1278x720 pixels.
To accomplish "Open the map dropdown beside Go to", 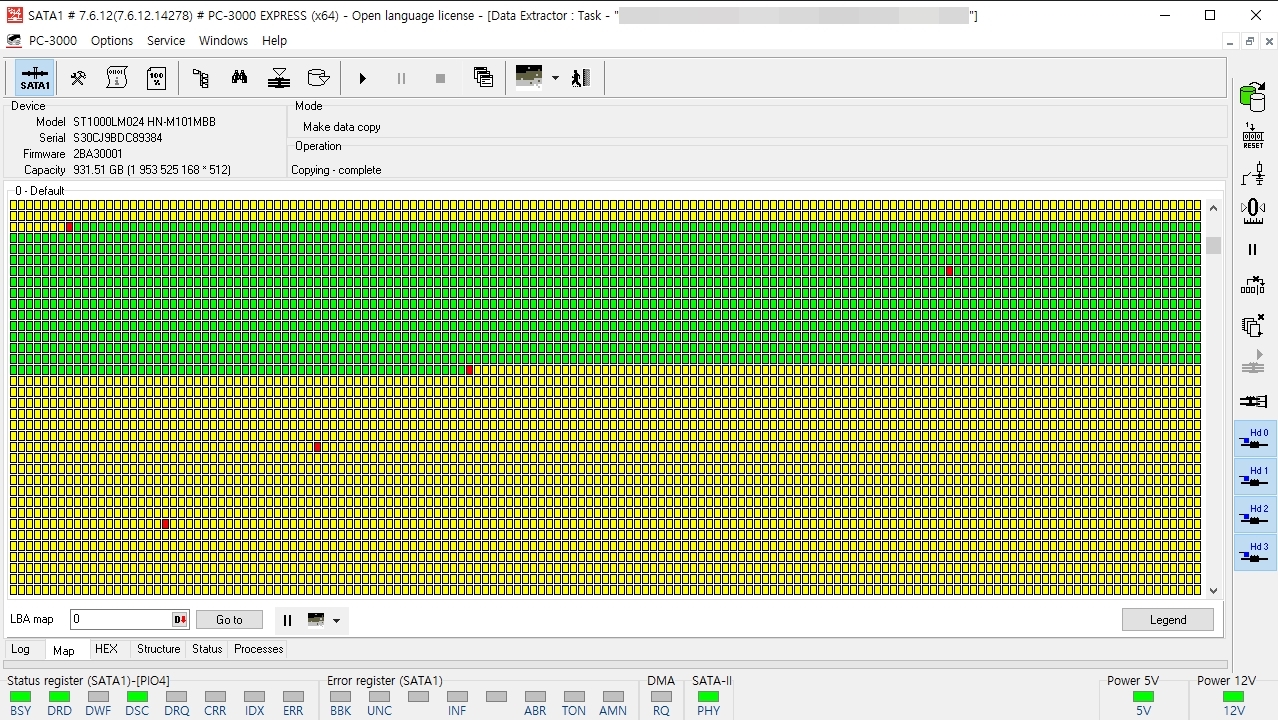I will (336, 621).
